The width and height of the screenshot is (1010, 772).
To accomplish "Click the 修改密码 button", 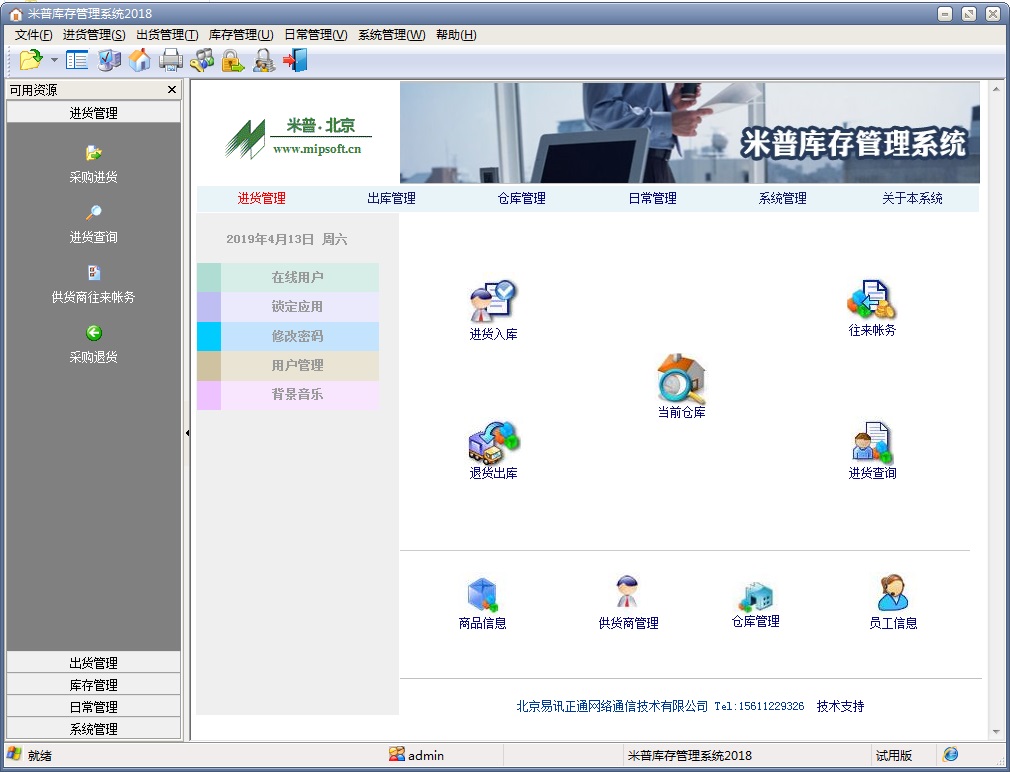I will click(288, 336).
